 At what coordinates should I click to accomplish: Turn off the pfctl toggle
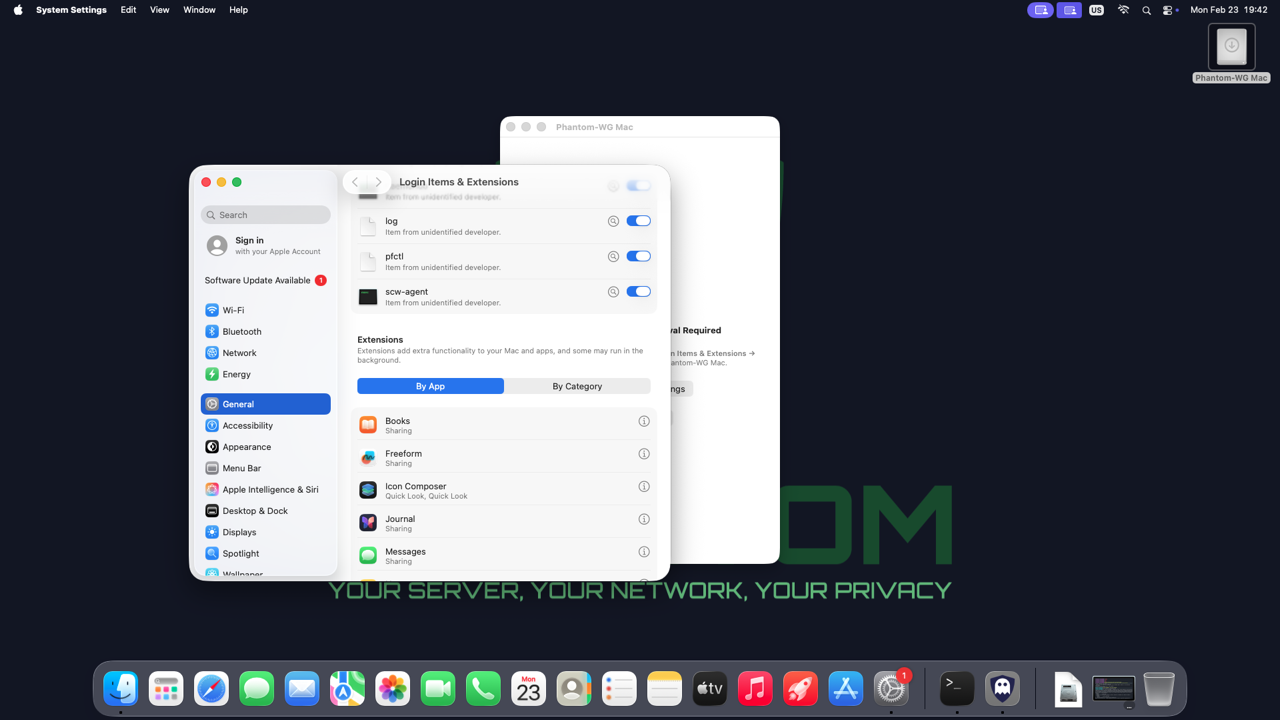[638, 257]
